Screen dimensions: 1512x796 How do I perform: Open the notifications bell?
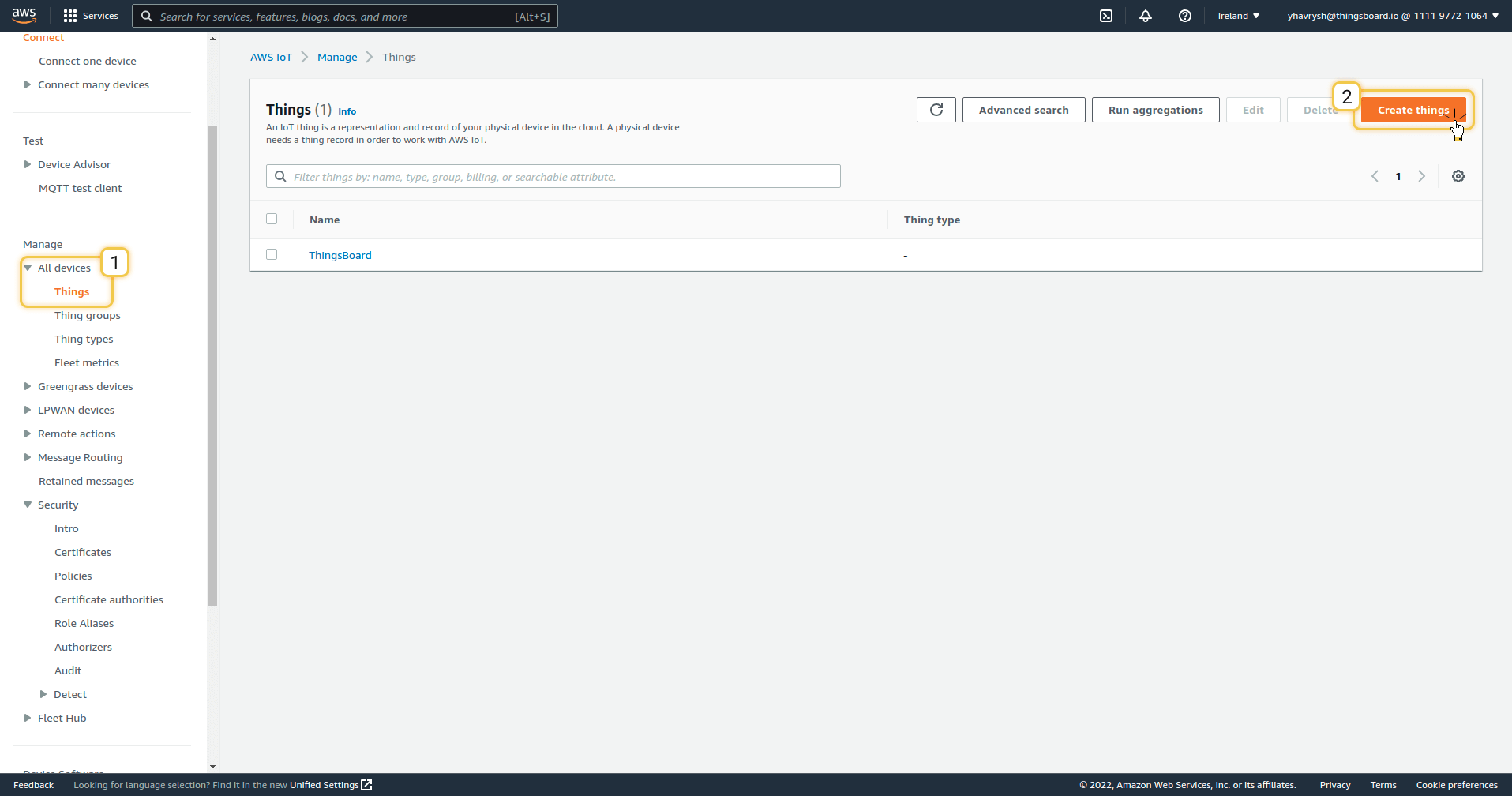(1145, 16)
